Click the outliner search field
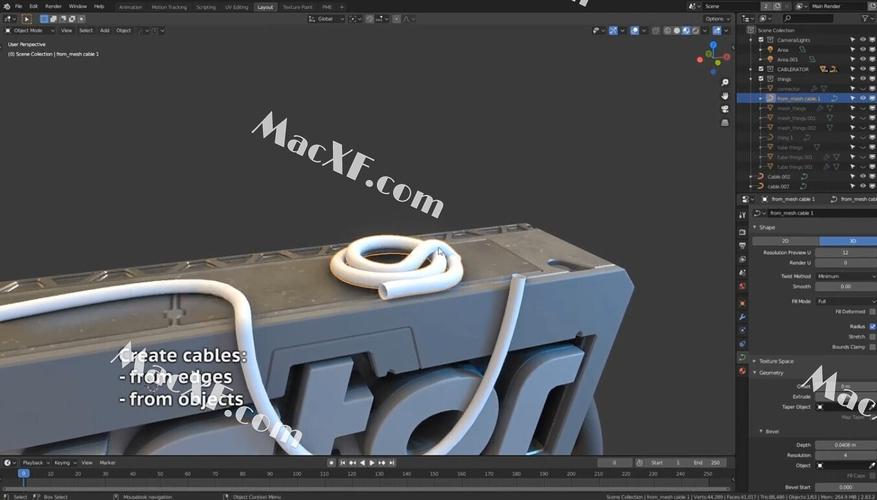877x500 pixels. 808,19
